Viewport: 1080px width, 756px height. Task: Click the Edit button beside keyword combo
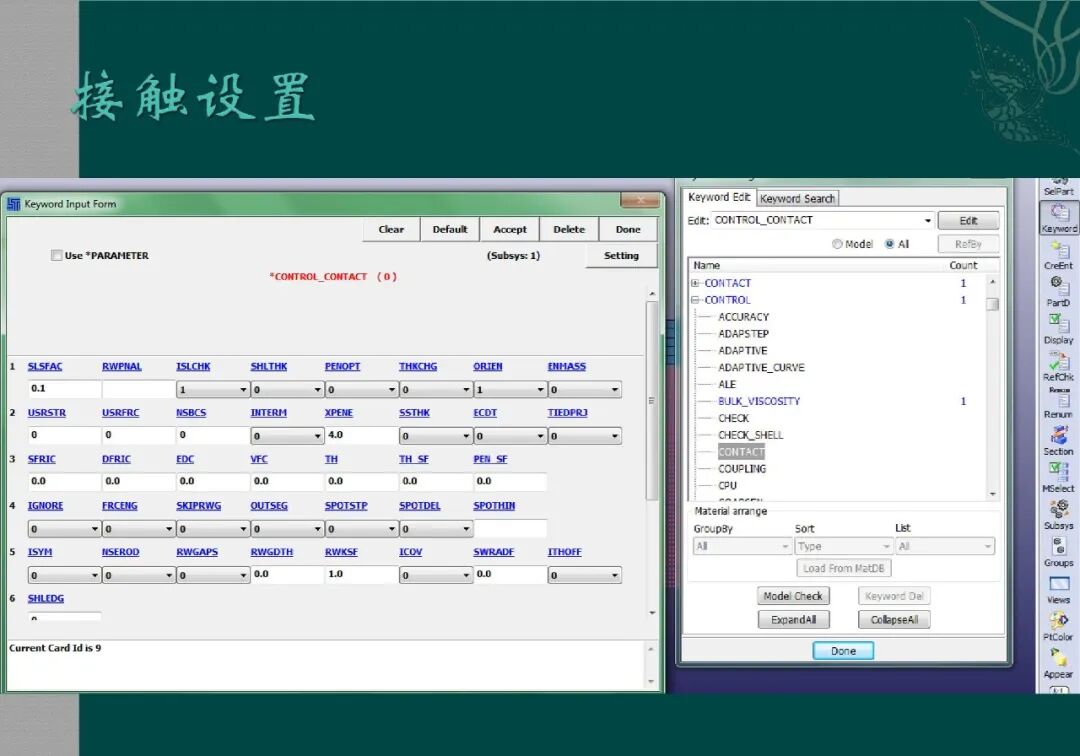tap(968, 220)
